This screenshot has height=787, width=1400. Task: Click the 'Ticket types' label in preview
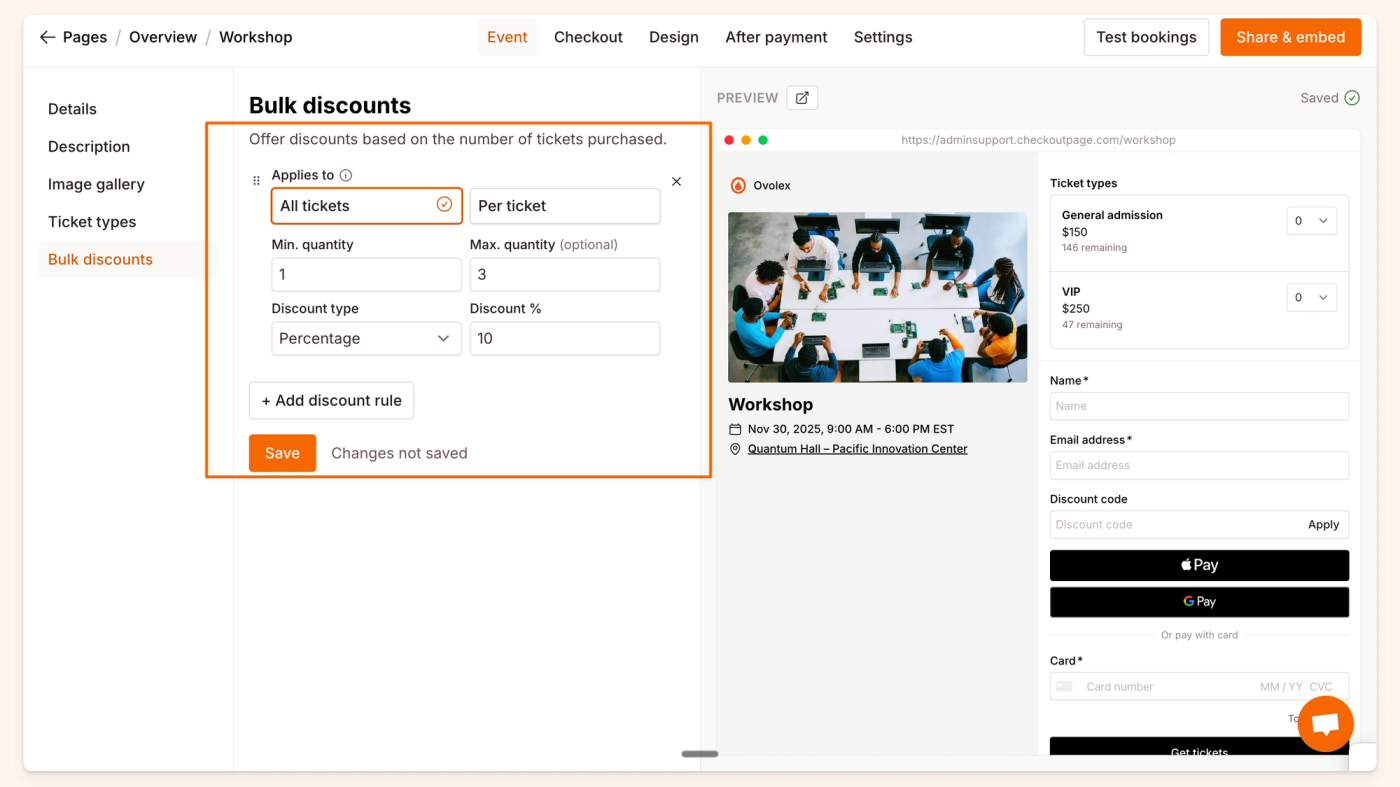pos(1083,183)
